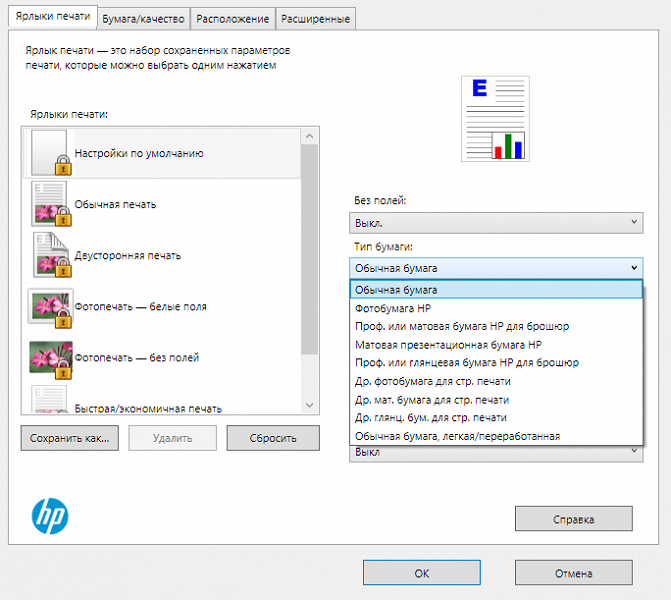The width and height of the screenshot is (671, 600).
Task: Click the shortcuts list scrollbar down arrow
Action: point(310,404)
